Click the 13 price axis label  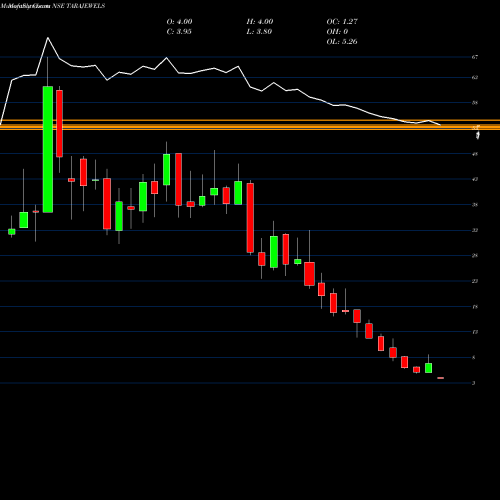point(475,332)
